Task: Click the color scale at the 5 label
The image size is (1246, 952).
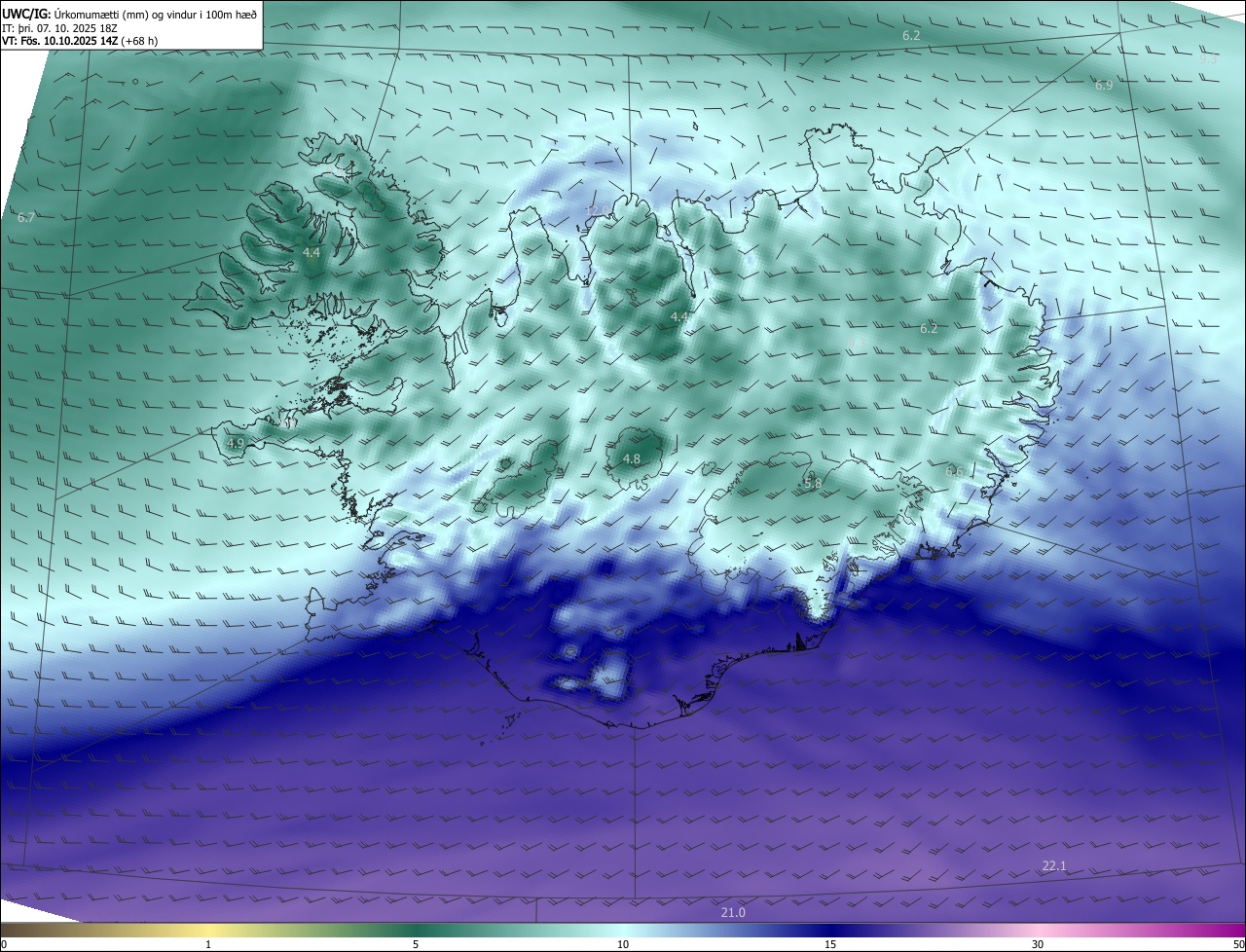Action: click(416, 944)
